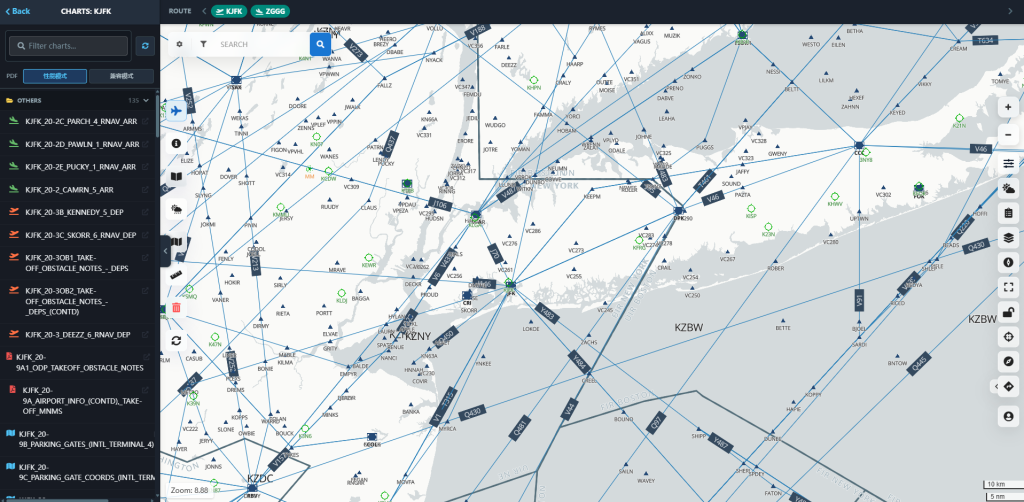Image resolution: width=1024 pixels, height=502 pixels.
Task: Open KJFK_20-2C_PARCH_4_RNAV_ARR chart
Action: click(82, 121)
